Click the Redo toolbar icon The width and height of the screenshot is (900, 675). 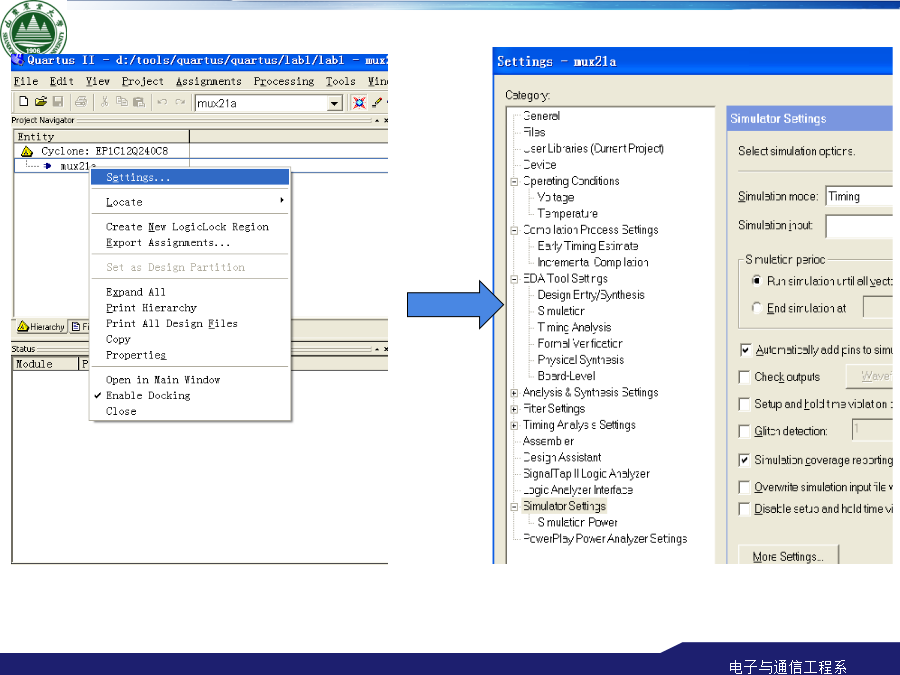point(180,102)
